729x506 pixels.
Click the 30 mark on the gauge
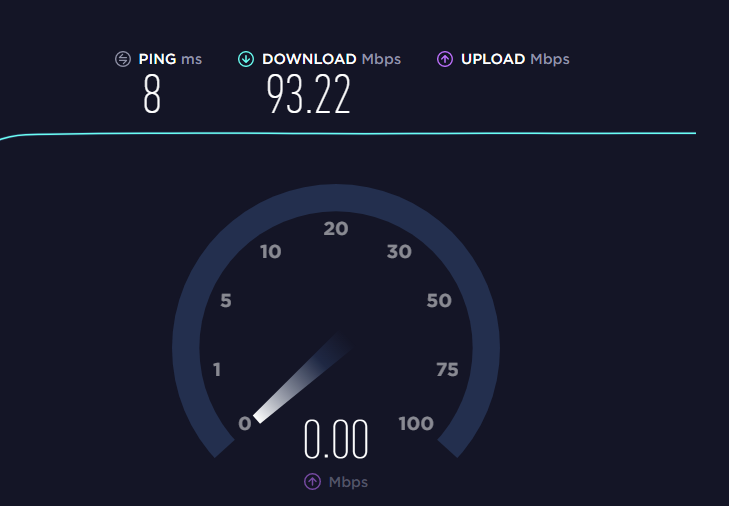click(399, 252)
